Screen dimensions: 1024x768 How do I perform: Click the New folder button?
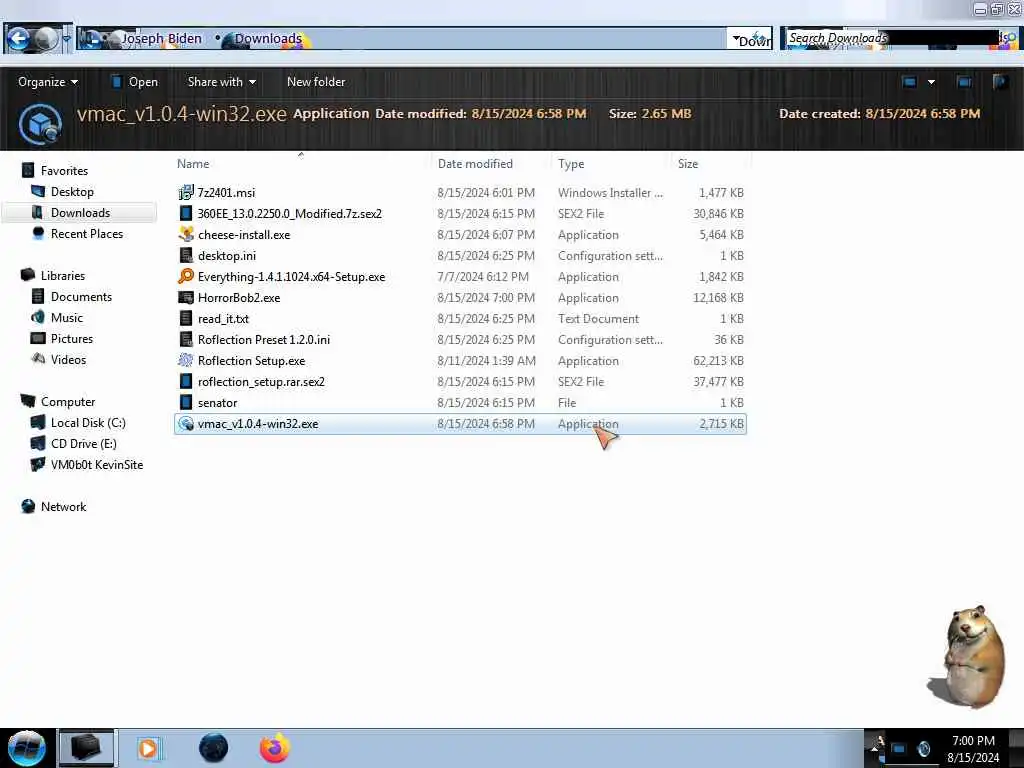click(x=316, y=82)
